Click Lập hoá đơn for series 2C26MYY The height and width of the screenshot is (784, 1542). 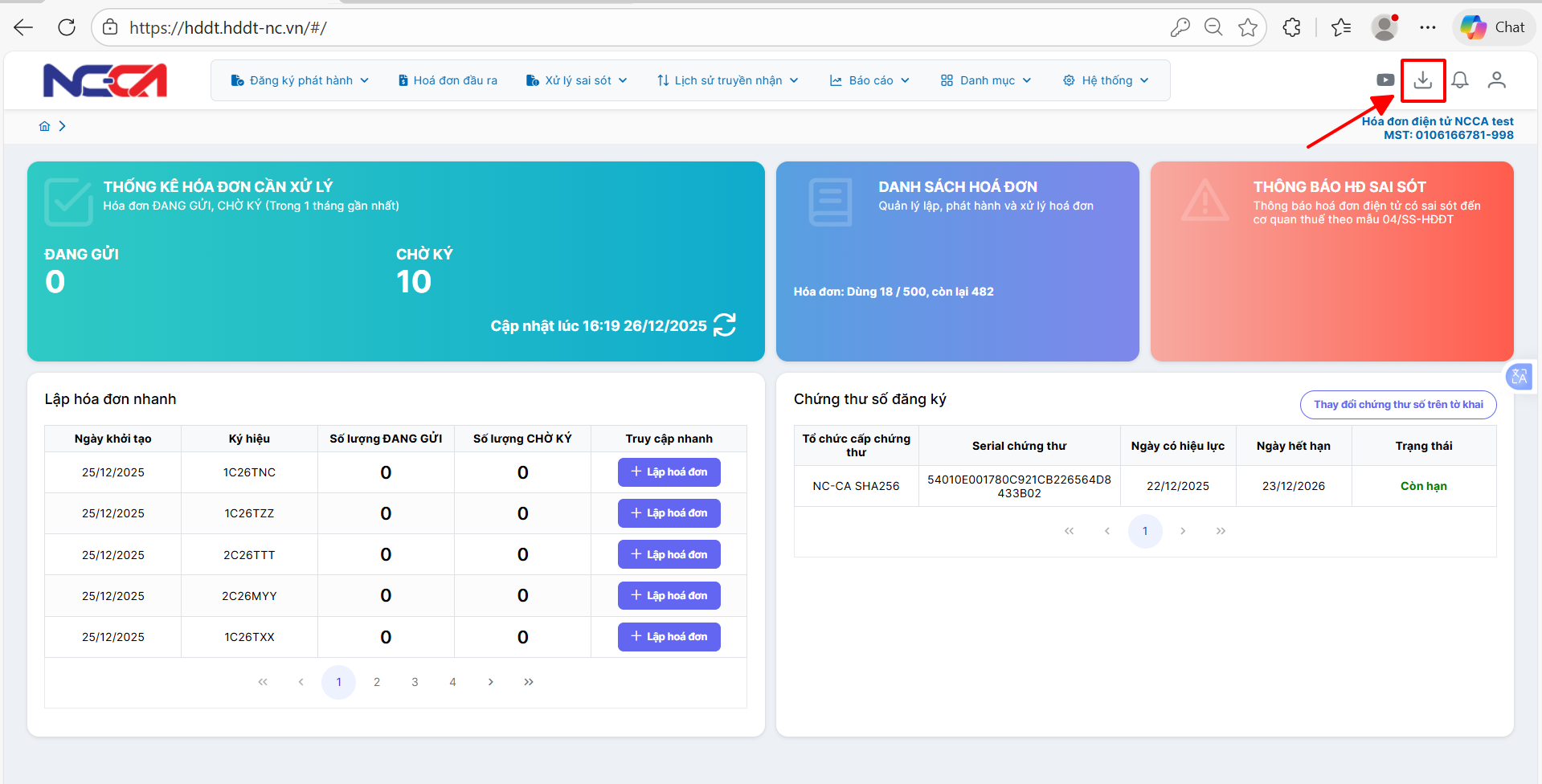pos(669,595)
